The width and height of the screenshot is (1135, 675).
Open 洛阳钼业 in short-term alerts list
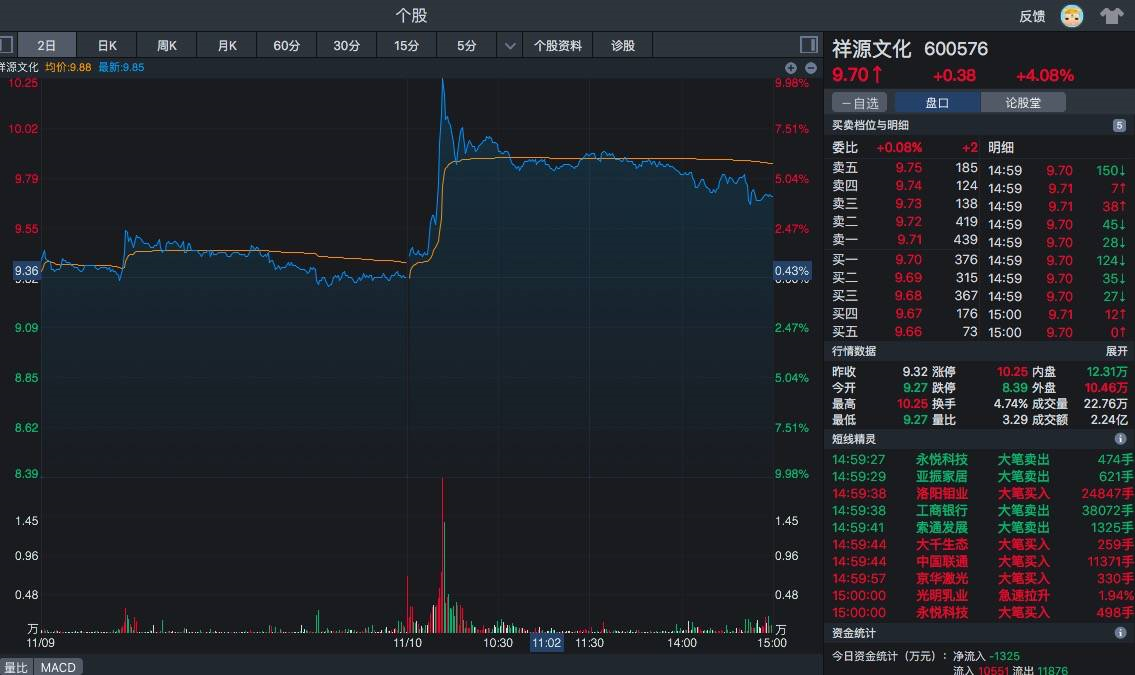pyautogui.click(x=941, y=493)
